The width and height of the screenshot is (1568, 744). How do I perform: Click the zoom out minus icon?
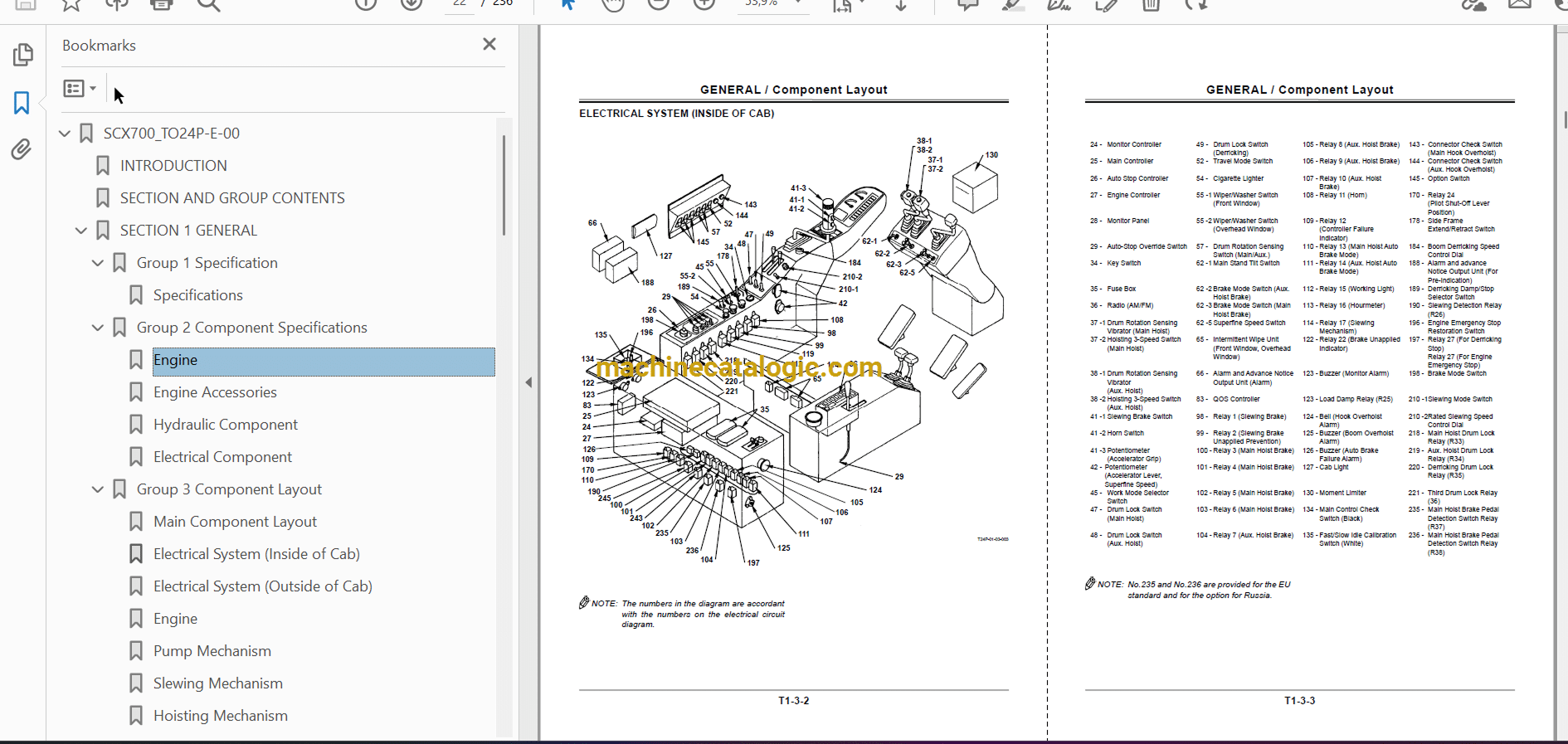click(658, 5)
